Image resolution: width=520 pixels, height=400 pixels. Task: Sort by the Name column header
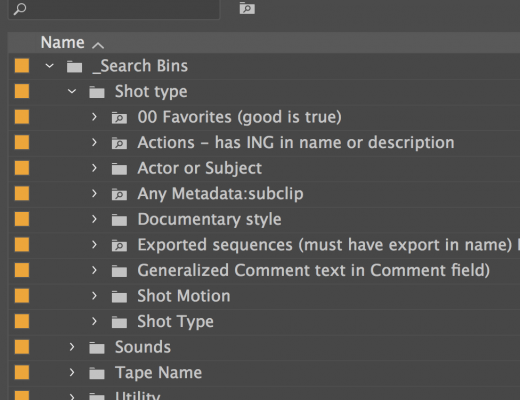pyautogui.click(x=62, y=43)
